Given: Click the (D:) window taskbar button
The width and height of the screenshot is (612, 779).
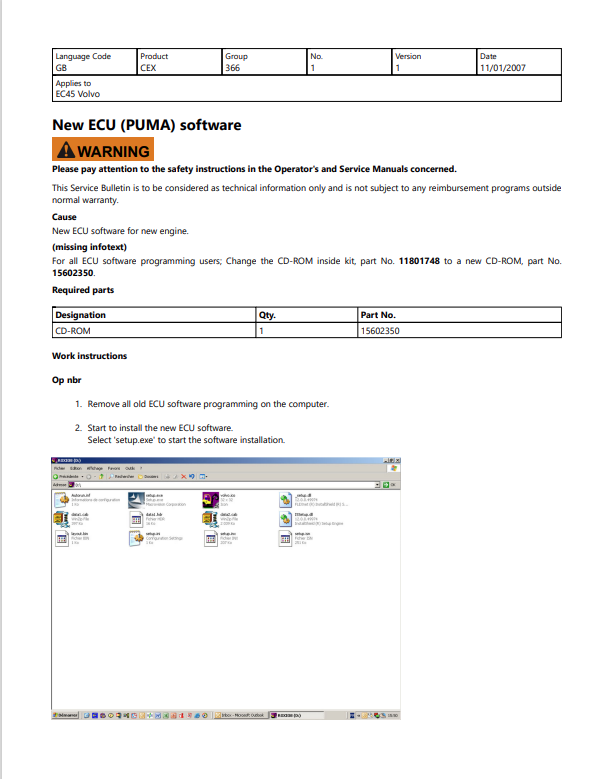Looking at the screenshot, I should pos(296,715).
